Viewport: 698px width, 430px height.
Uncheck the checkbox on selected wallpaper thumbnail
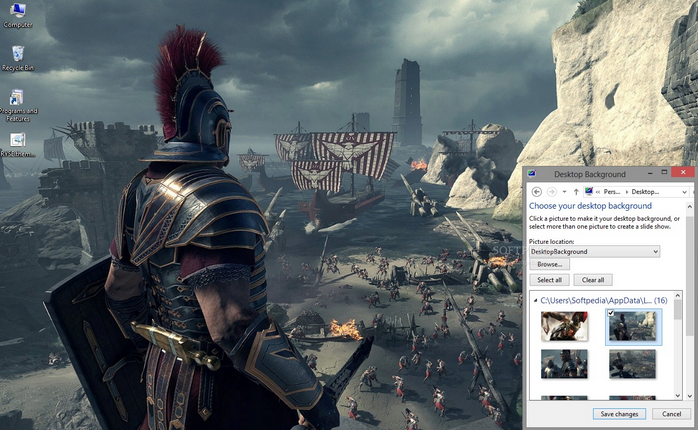(x=611, y=313)
